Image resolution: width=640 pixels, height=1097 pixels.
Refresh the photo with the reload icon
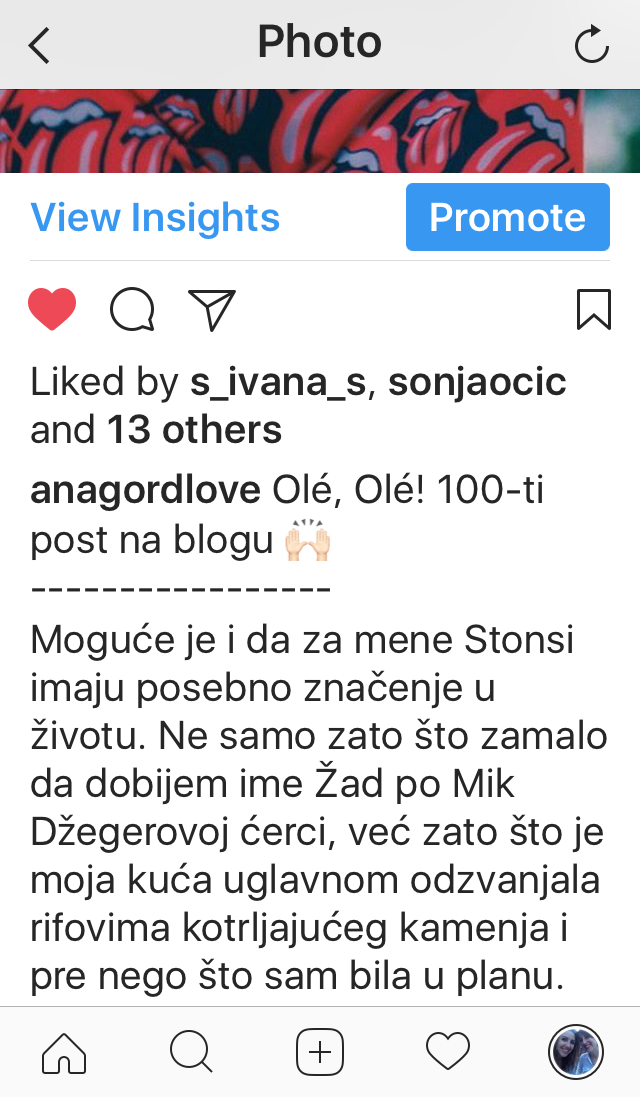click(x=591, y=44)
